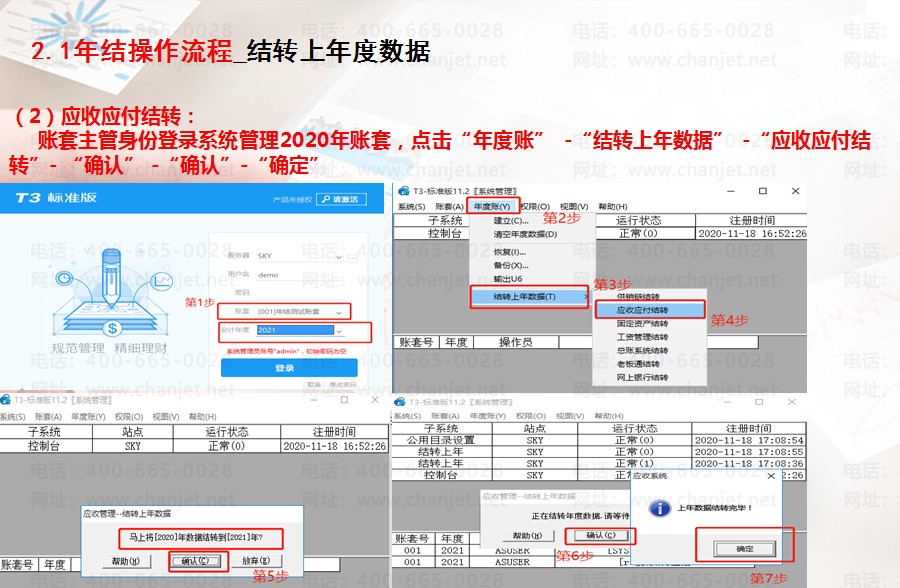Select 网上银行结转 in the submenu
The image size is (900, 588).
point(642,377)
